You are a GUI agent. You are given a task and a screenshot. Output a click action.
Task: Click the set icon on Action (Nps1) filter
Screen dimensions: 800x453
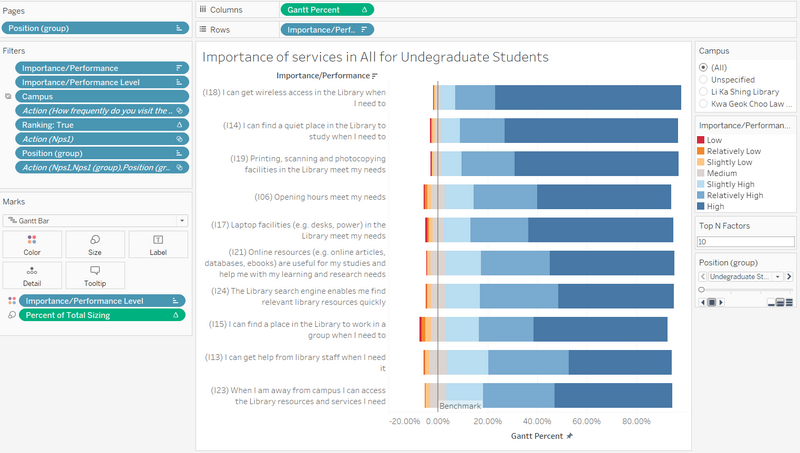[x=179, y=139]
